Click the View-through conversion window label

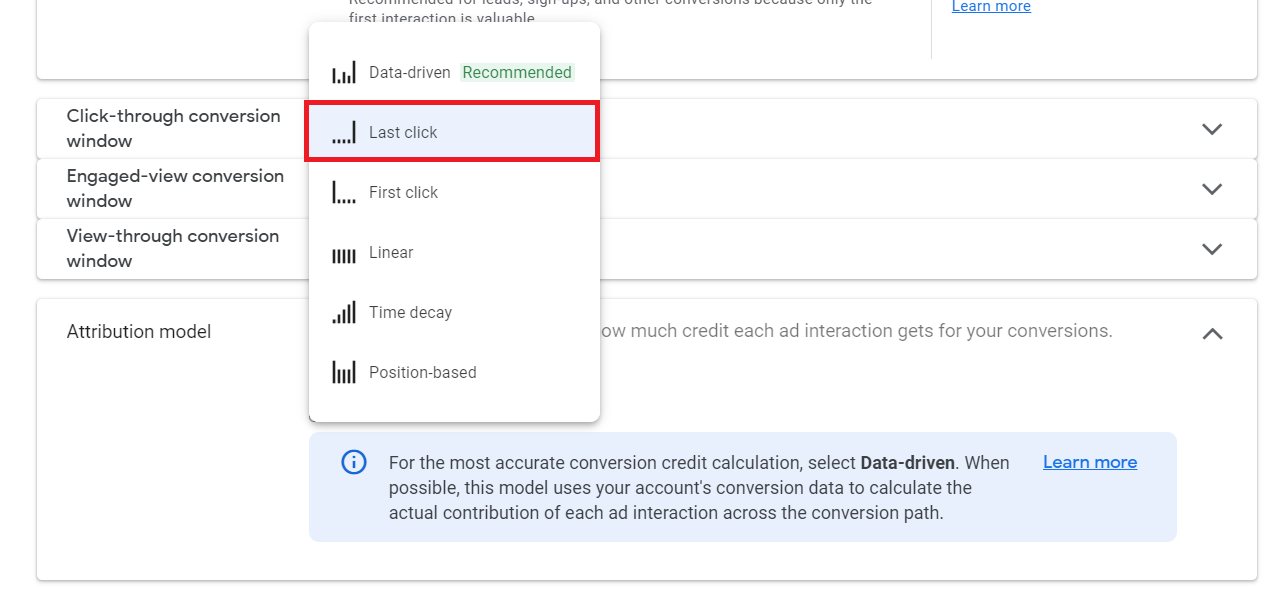173,248
